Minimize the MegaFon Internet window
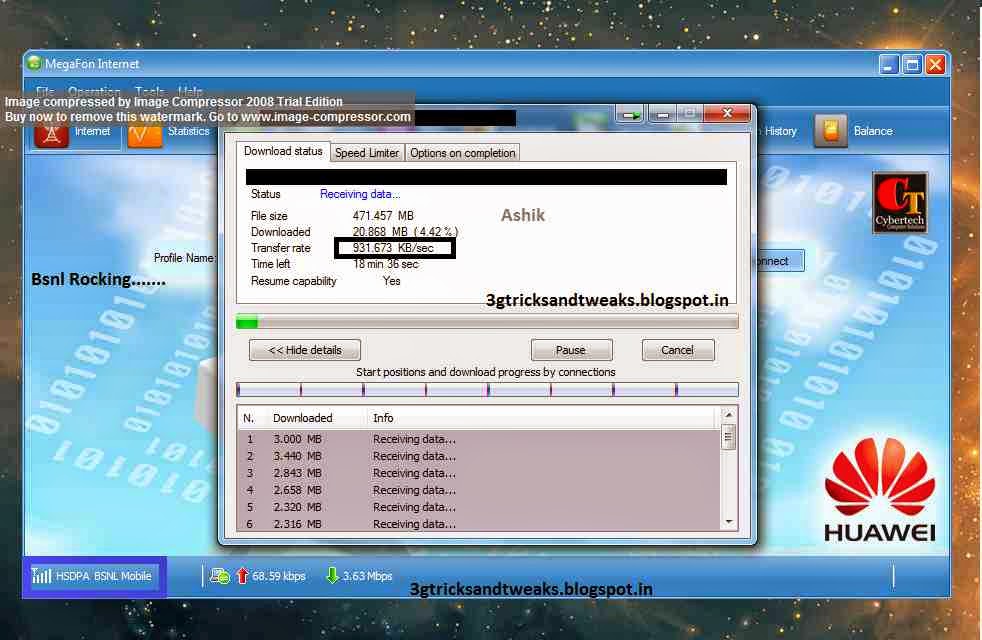This screenshot has width=982, height=640. coord(889,65)
